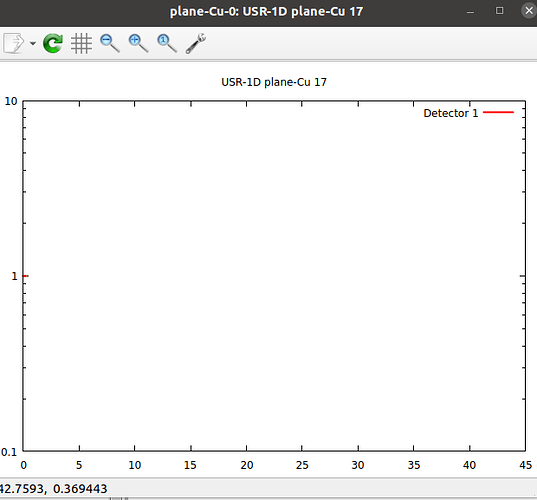
Task: Replot the graph with the green refresh icon
Action: 53,43
